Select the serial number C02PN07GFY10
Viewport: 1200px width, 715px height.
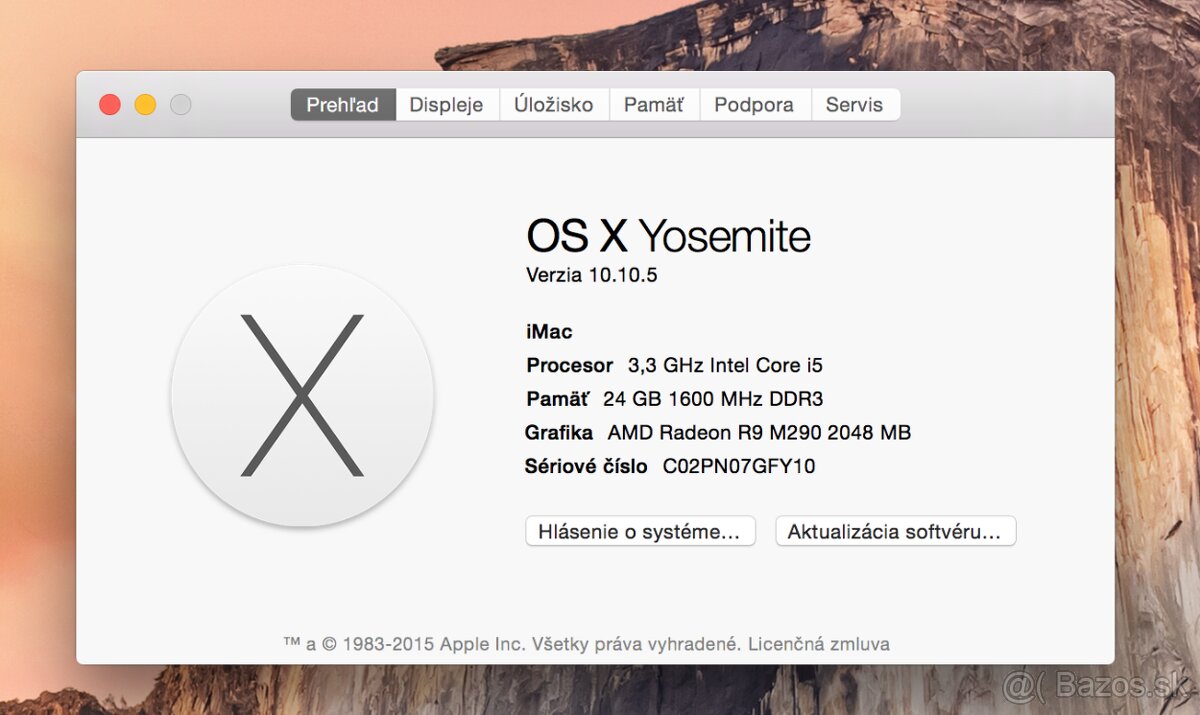(x=739, y=466)
